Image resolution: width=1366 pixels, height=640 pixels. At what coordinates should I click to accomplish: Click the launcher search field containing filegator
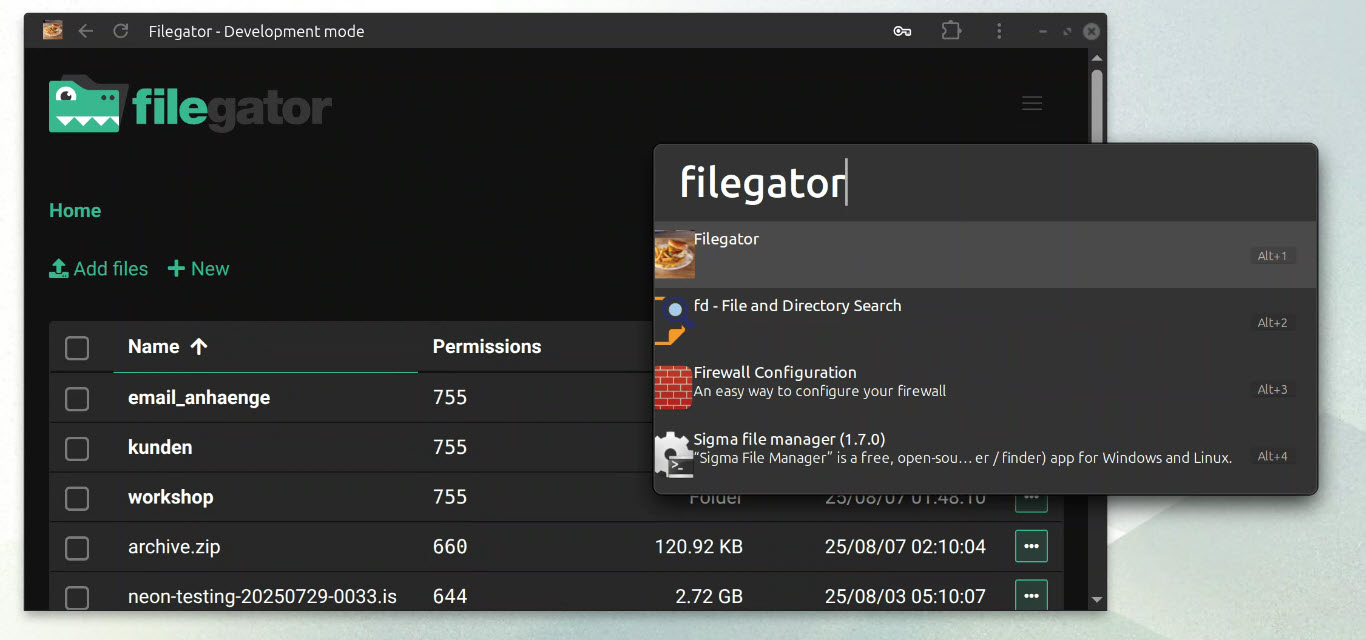985,183
